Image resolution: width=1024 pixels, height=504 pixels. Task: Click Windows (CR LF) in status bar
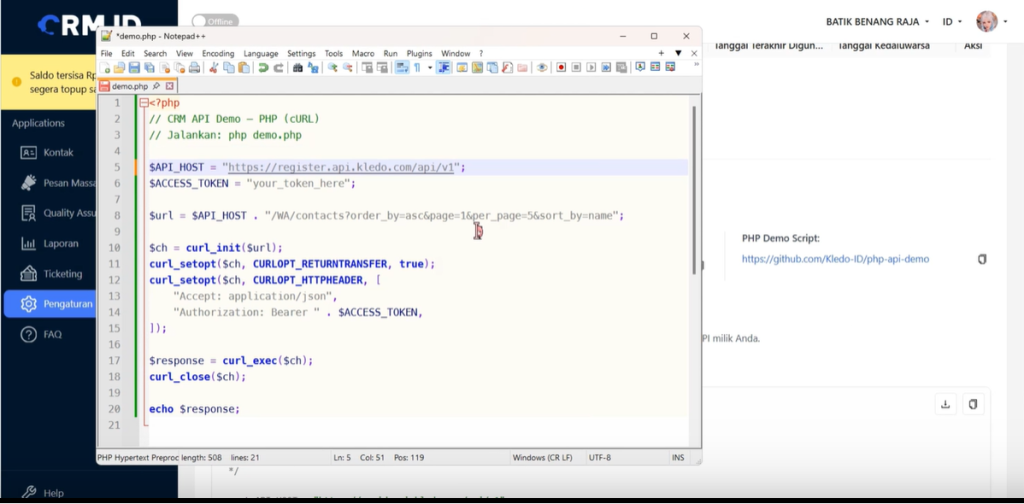[x=543, y=458]
